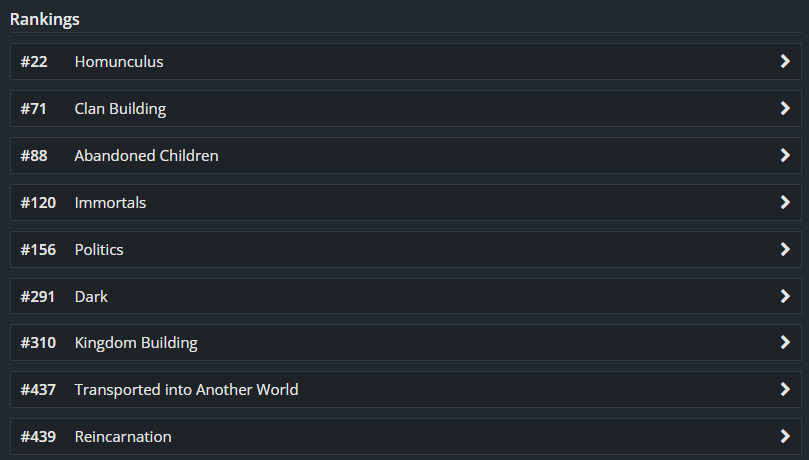The image size is (809, 460).
Task: Go to the Immortals ranking
Action: 110,203
